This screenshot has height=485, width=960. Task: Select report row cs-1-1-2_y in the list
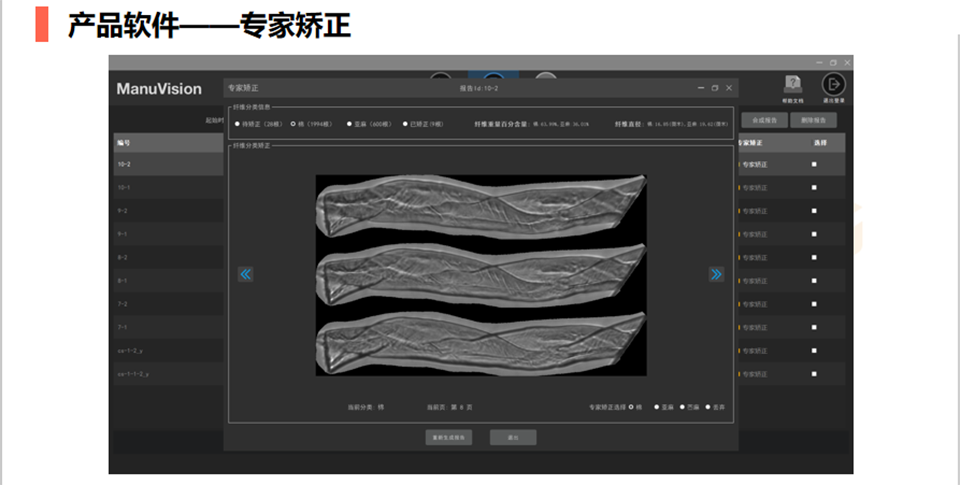point(168,374)
